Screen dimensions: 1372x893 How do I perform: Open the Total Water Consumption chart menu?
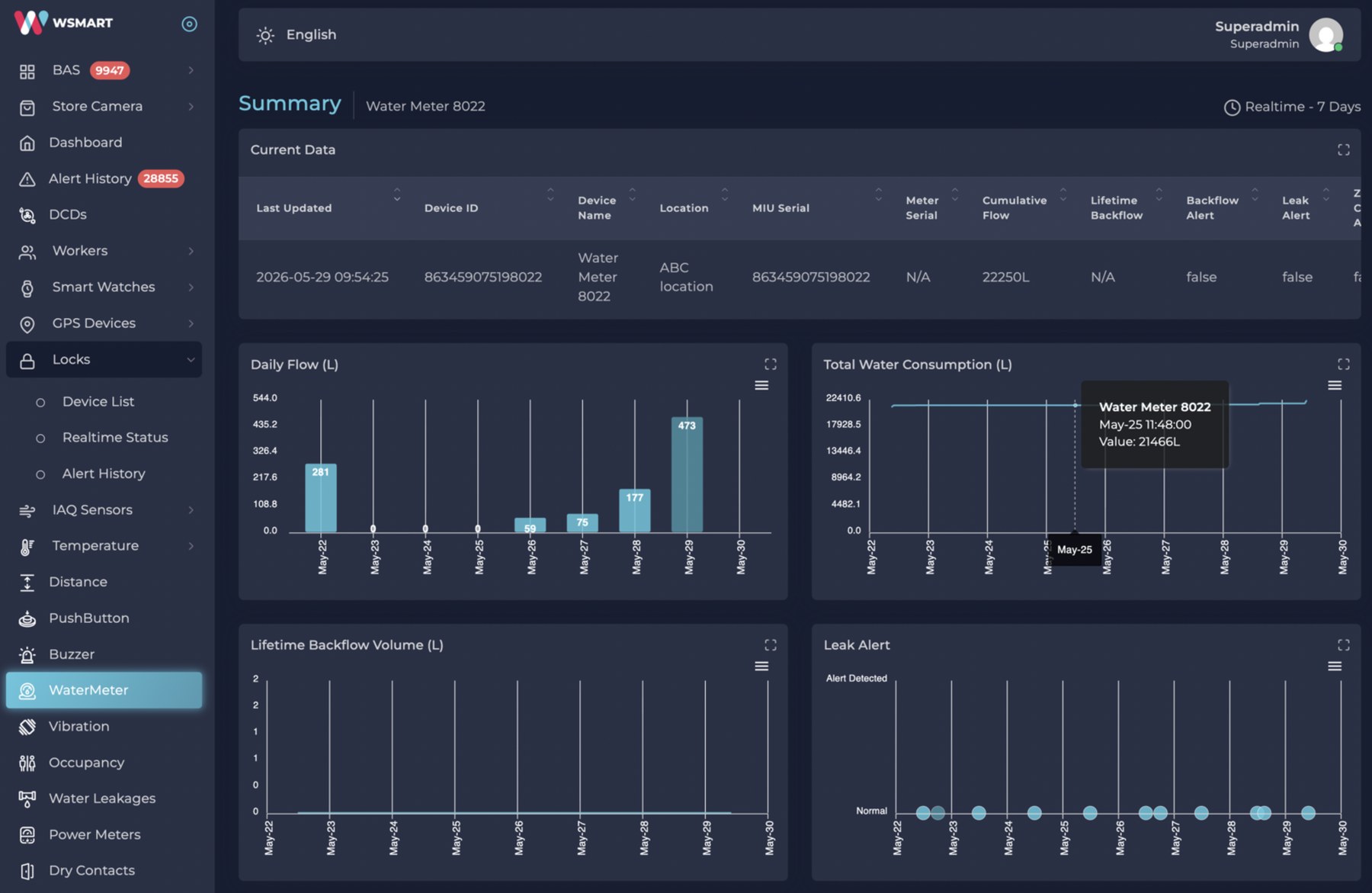(1335, 385)
